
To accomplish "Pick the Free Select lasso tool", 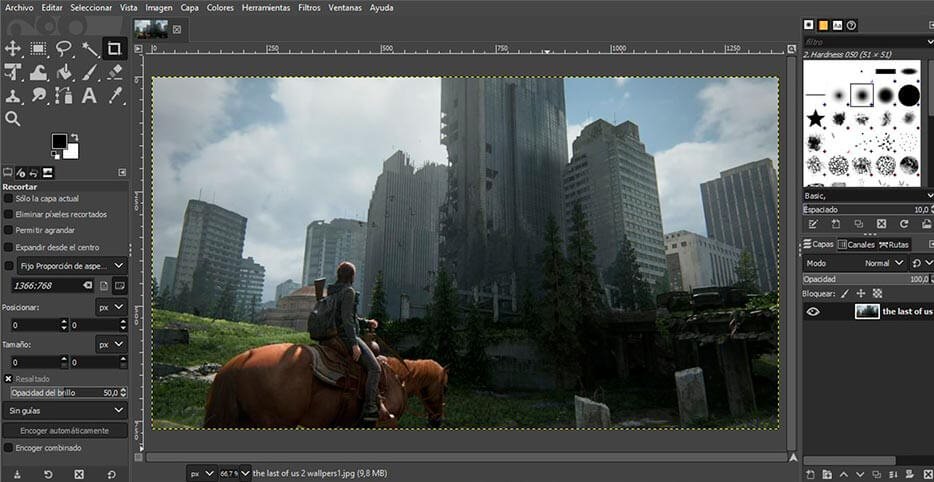I will point(64,48).
